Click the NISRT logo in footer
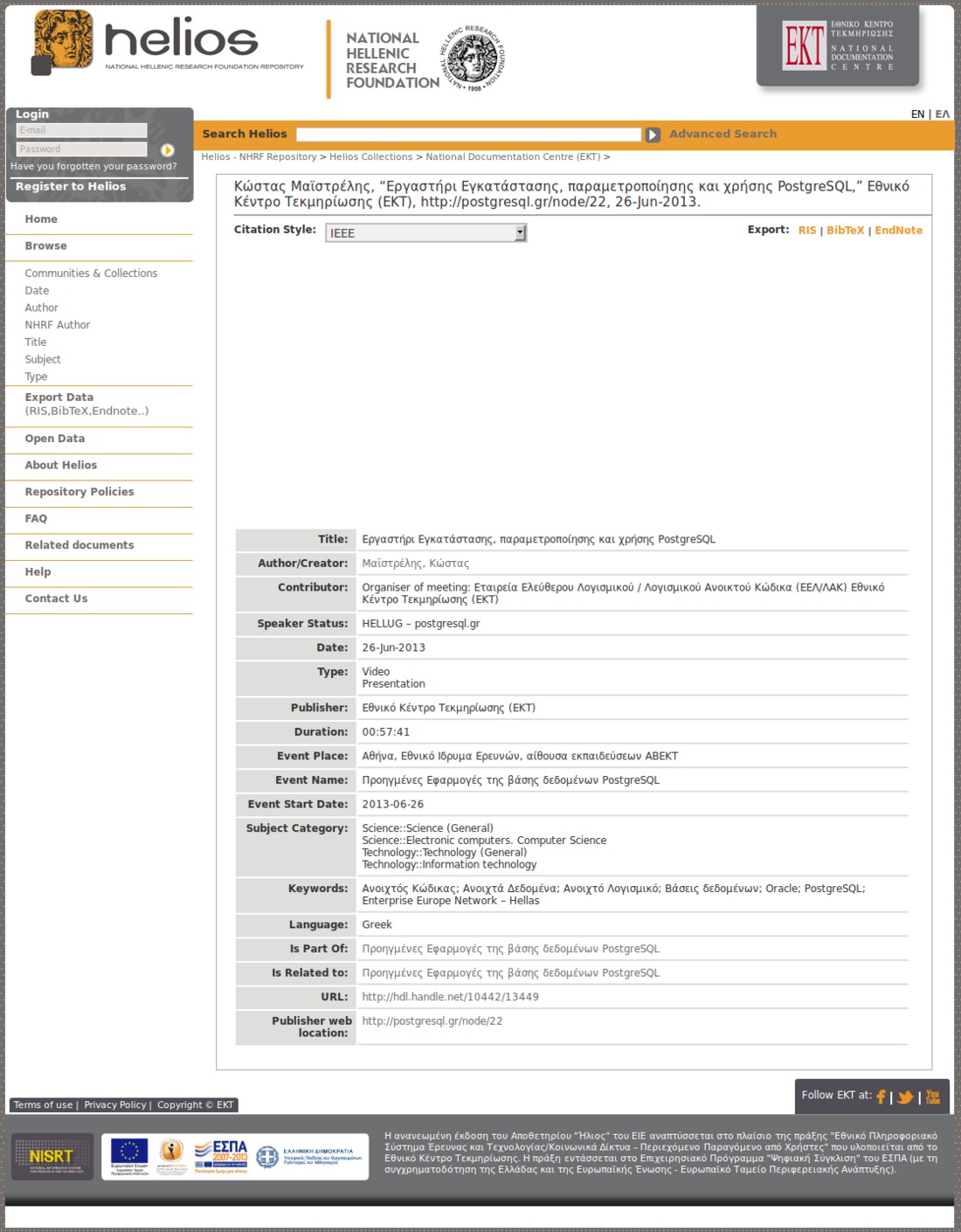This screenshot has width=961, height=1232. [52, 1157]
